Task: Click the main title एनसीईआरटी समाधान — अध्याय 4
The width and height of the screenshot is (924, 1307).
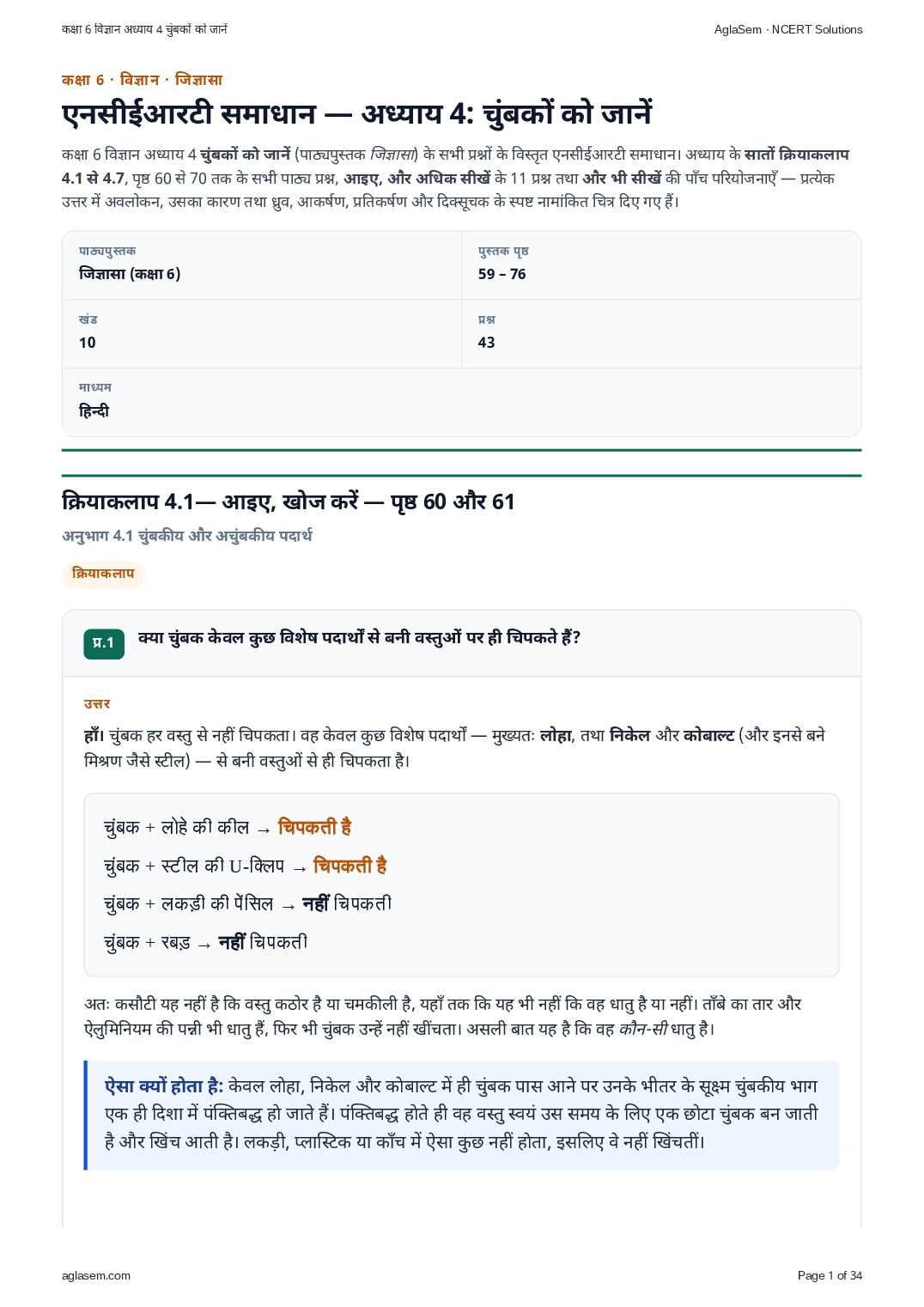Action: 356,112
